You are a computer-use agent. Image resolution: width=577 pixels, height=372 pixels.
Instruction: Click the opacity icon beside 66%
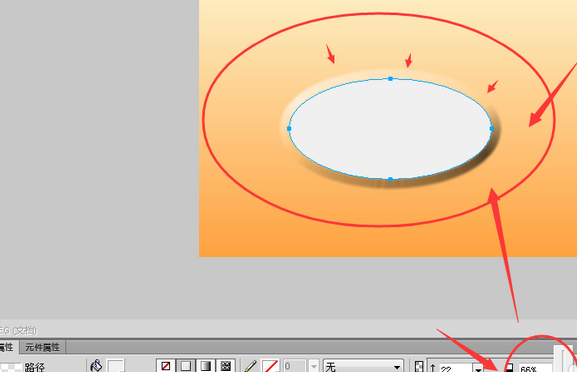click(x=509, y=368)
